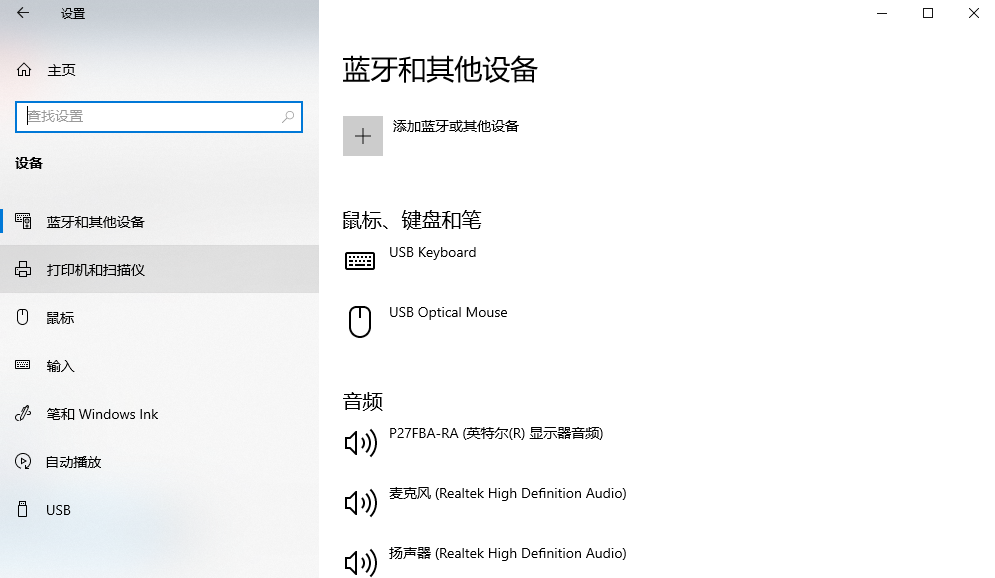Open the 蓝牙和其他设备 settings page
Image resolution: width=995 pixels, height=578 pixels.
(91, 221)
